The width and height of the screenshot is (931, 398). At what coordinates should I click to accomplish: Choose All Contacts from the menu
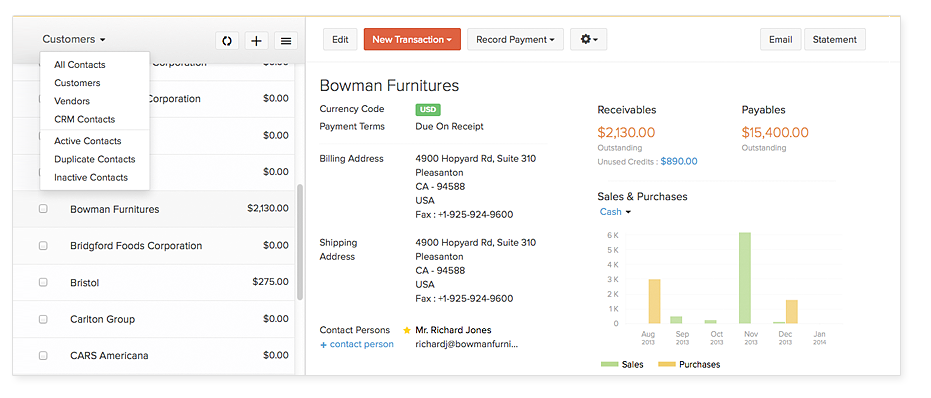click(80, 65)
